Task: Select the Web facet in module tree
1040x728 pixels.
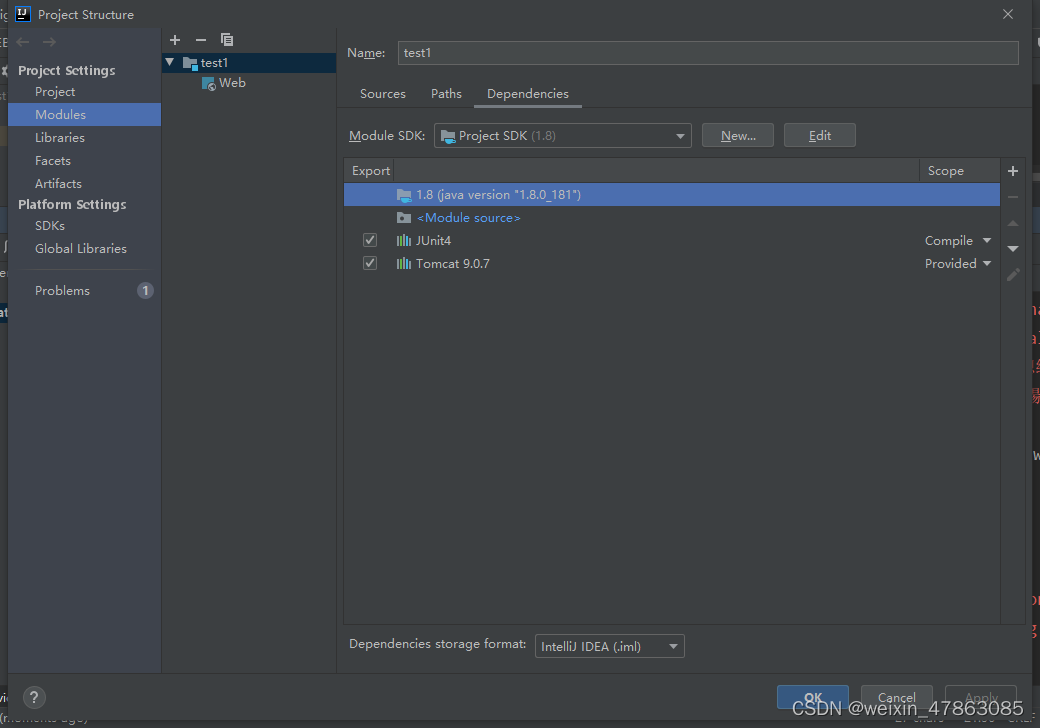Action: pyautogui.click(x=232, y=83)
